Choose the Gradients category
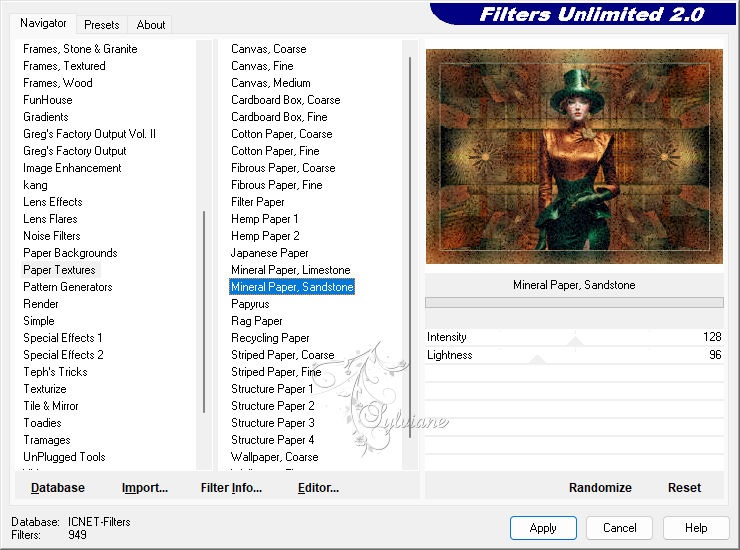 [x=46, y=117]
